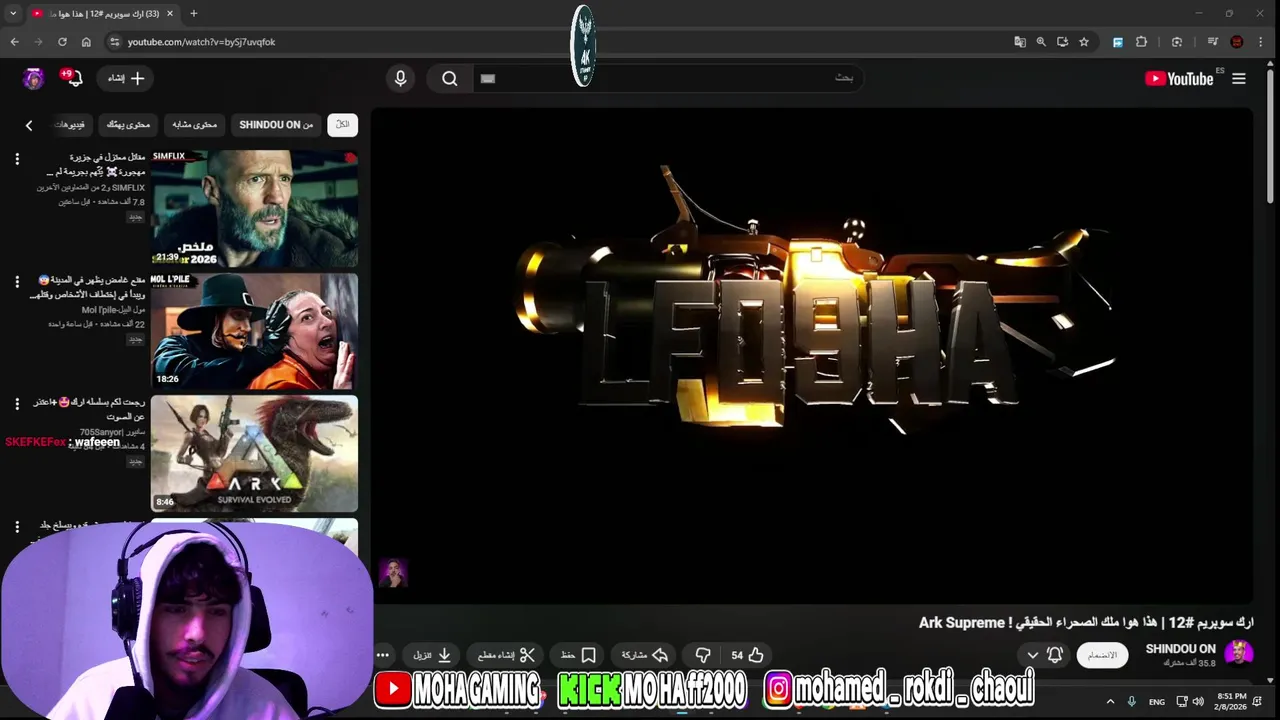Open options menu for SIMFLIX video
Image resolution: width=1280 pixels, height=720 pixels.
tap(17, 159)
